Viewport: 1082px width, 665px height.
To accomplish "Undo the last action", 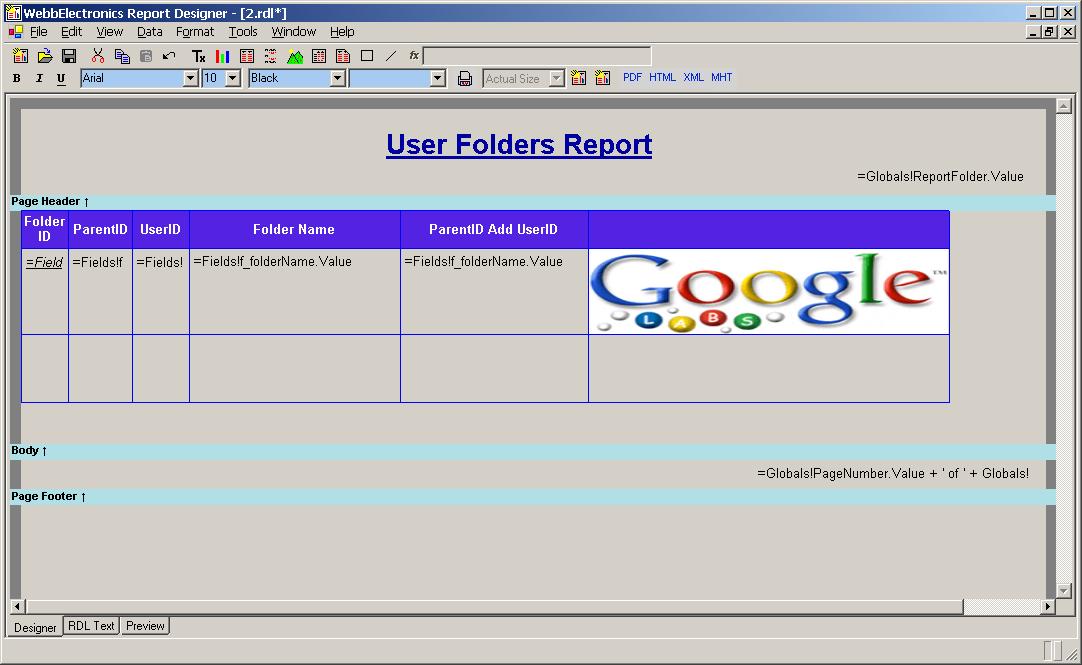I will pyautogui.click(x=169, y=56).
